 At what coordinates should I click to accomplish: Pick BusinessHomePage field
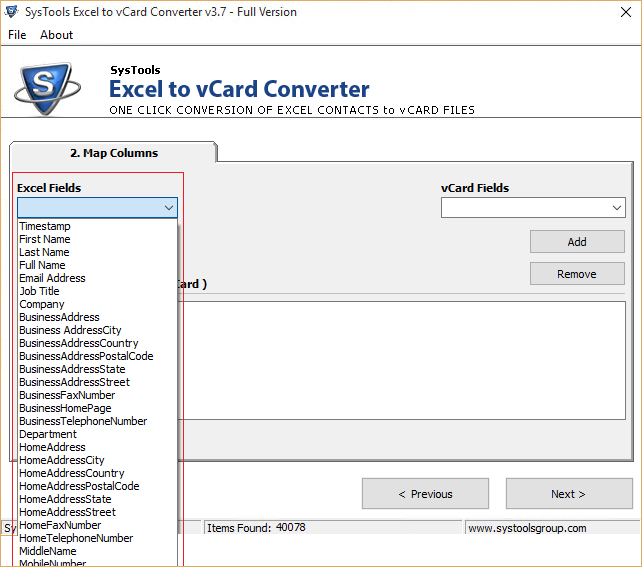click(x=97, y=408)
